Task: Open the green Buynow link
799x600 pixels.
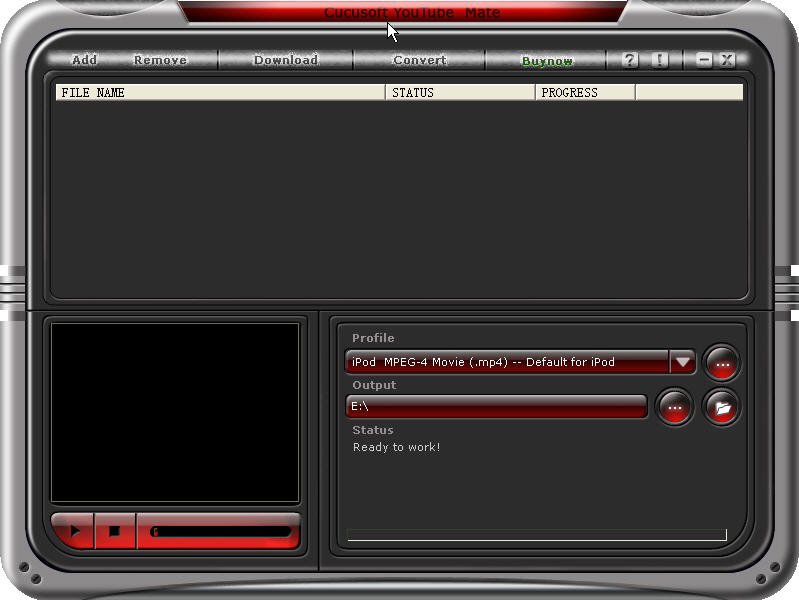Action: point(547,61)
